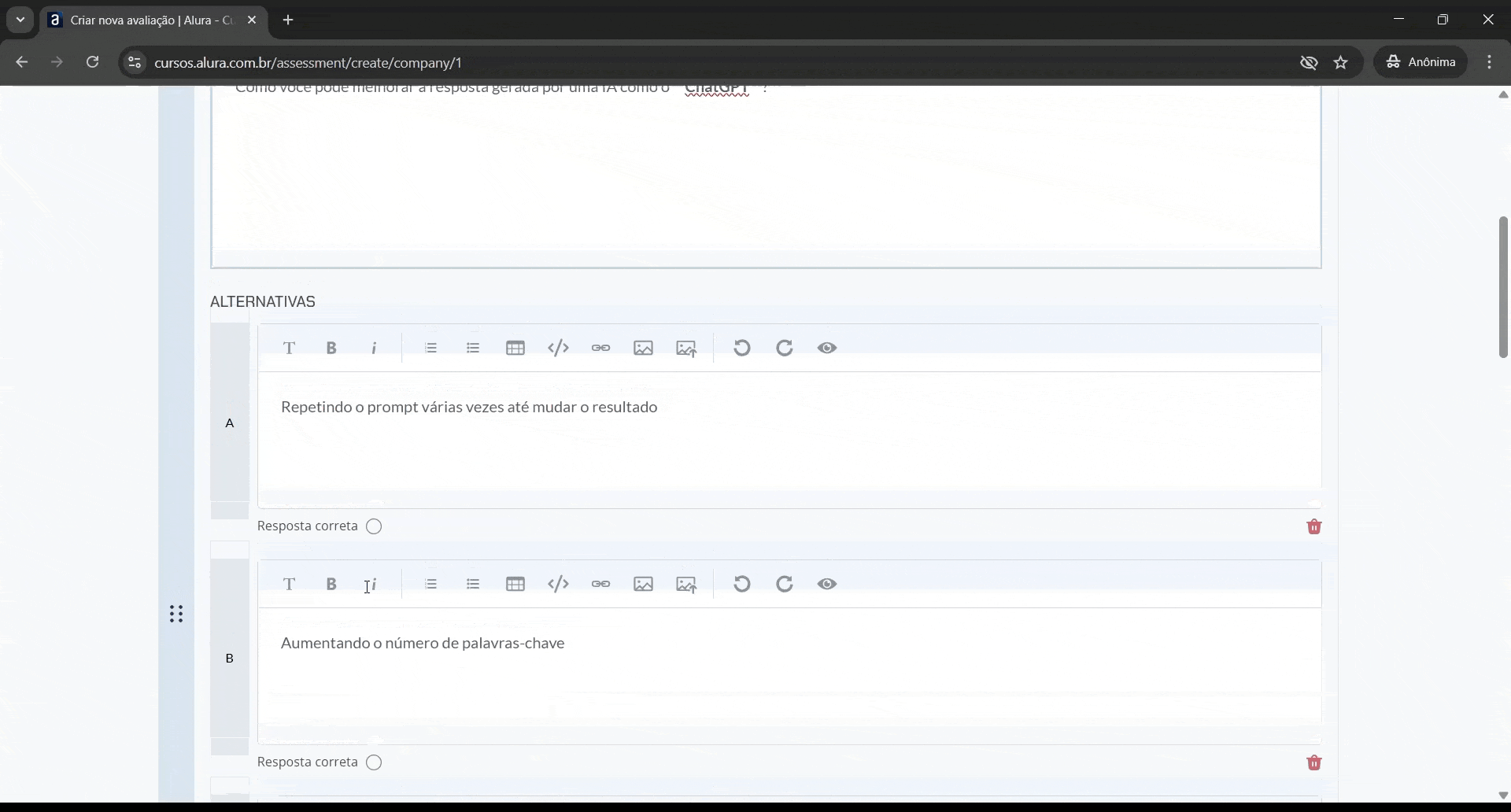Add hyperlink in alternative A editor

tap(600, 348)
